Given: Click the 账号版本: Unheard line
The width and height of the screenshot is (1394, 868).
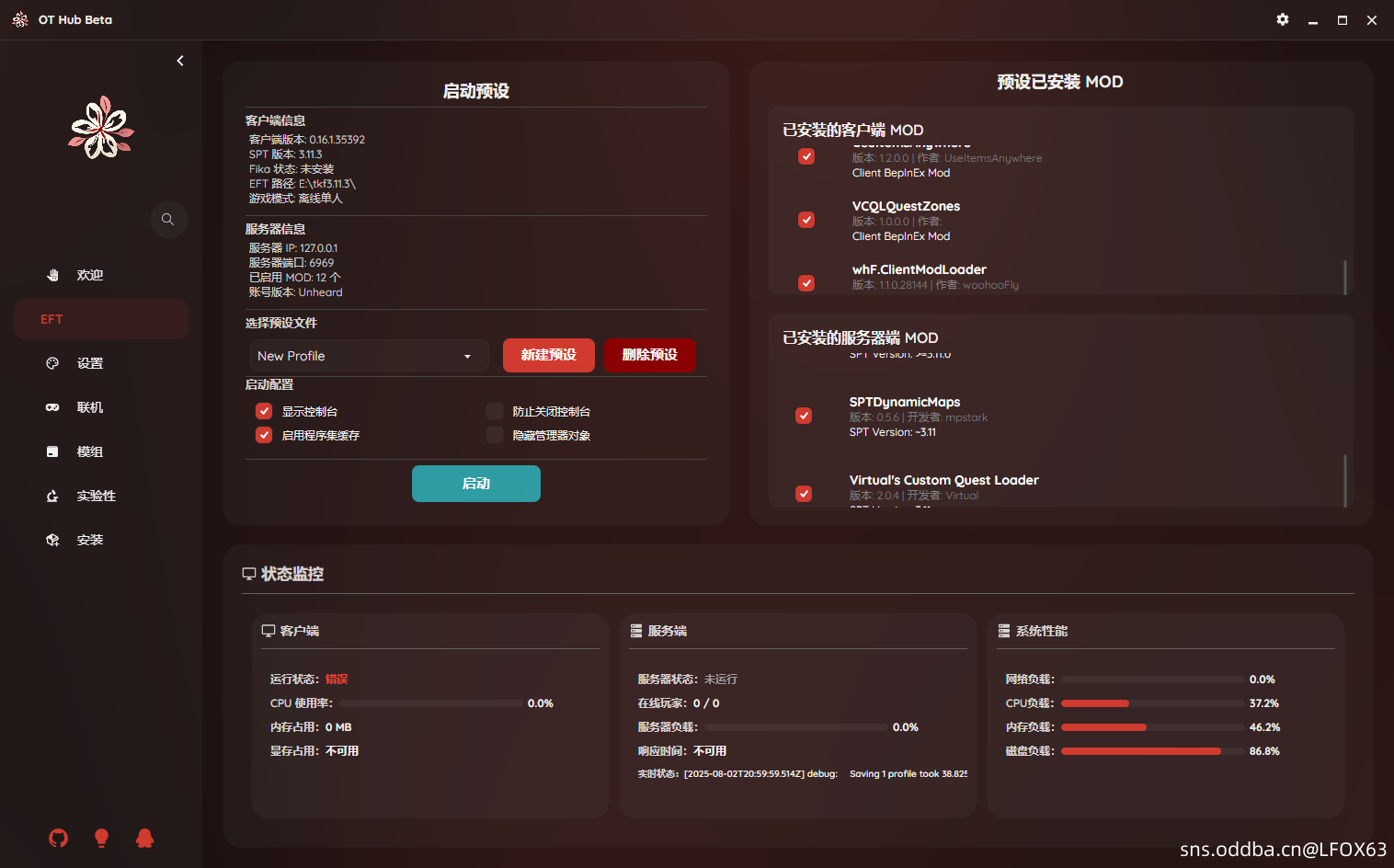Looking at the screenshot, I should [295, 292].
